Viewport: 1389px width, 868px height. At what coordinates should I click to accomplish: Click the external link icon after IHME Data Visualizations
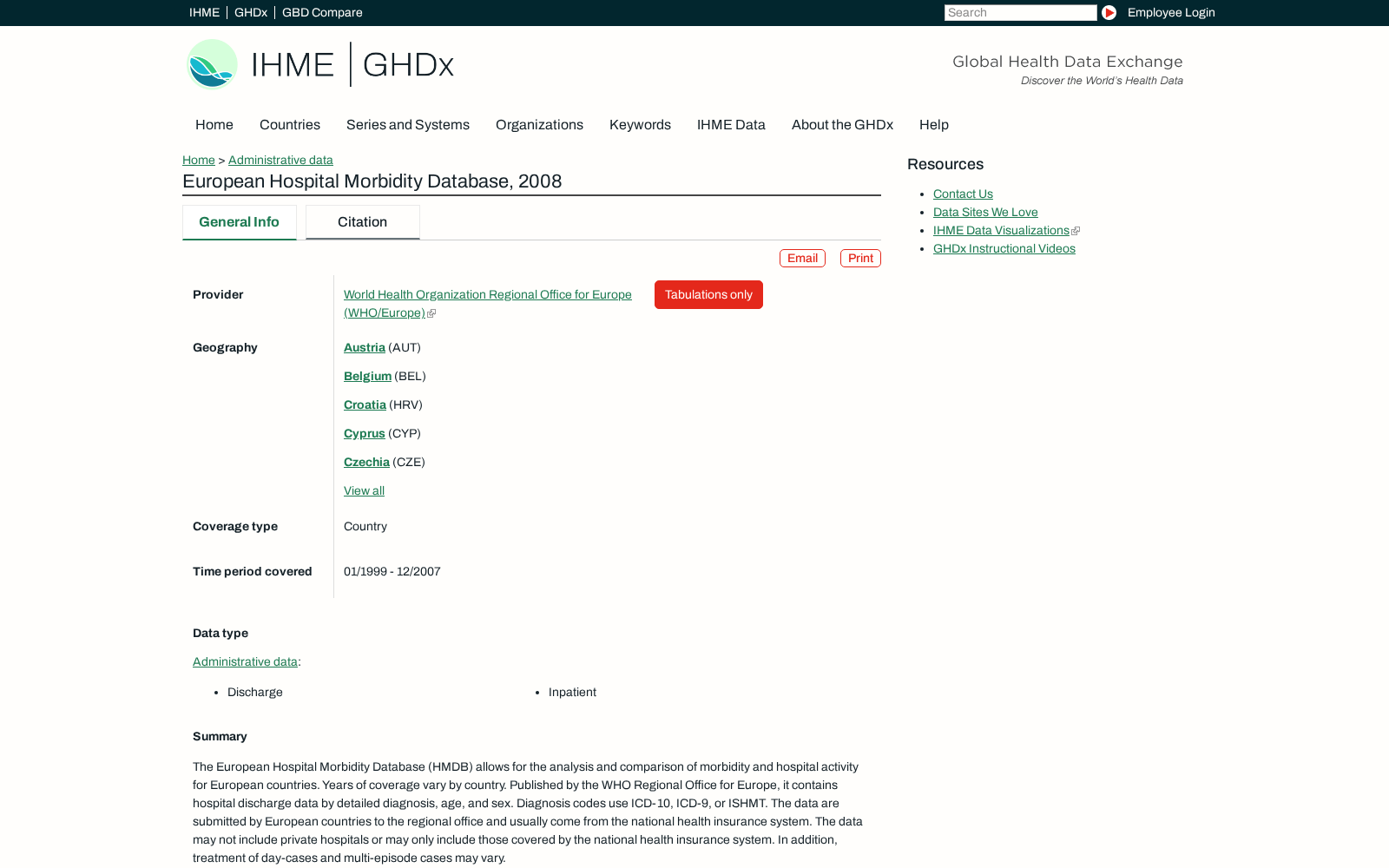click(x=1076, y=231)
